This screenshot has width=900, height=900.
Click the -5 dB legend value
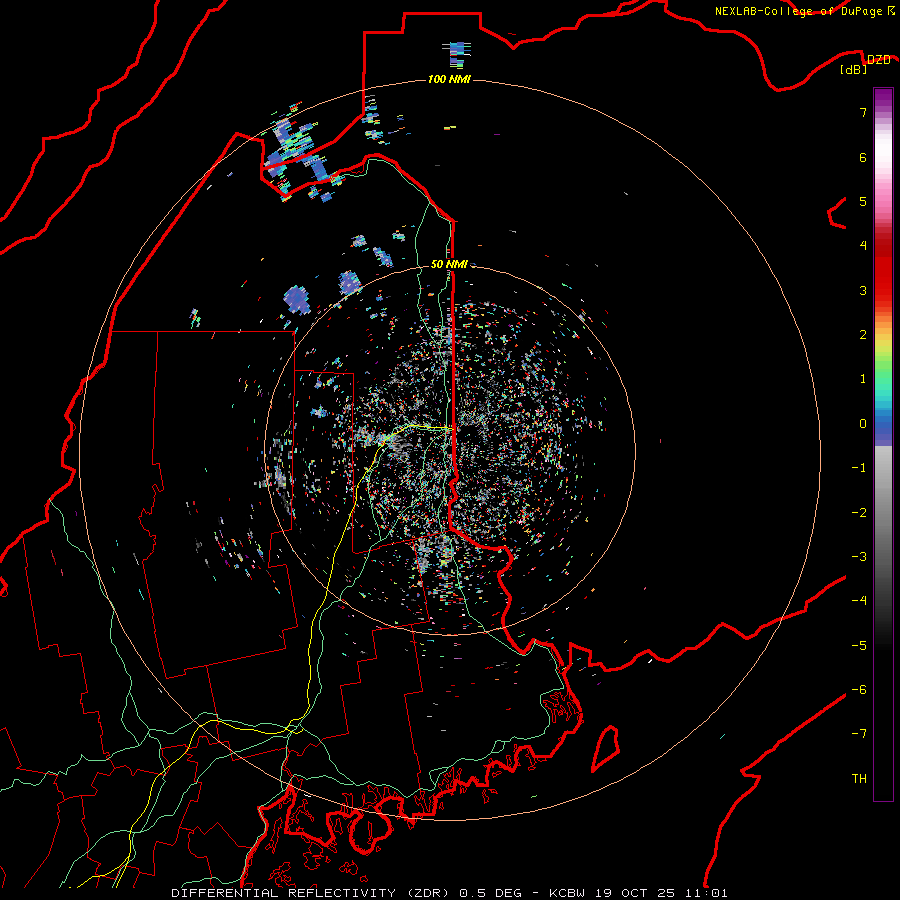click(859, 646)
